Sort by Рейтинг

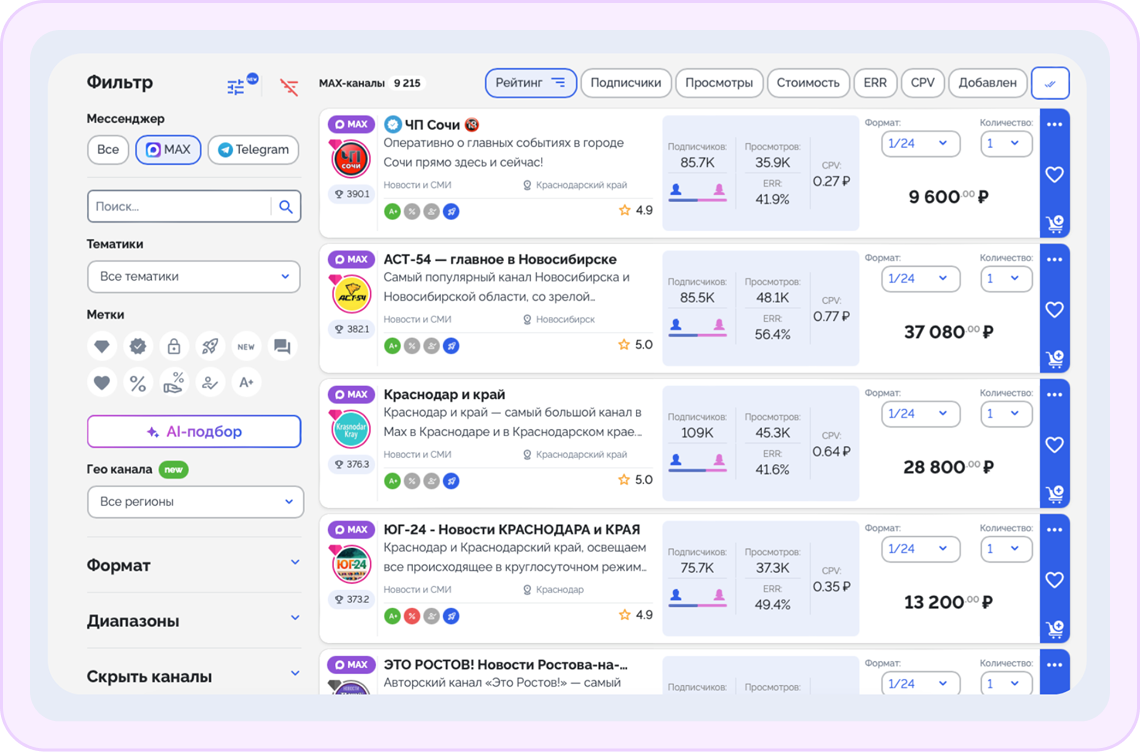(531, 83)
